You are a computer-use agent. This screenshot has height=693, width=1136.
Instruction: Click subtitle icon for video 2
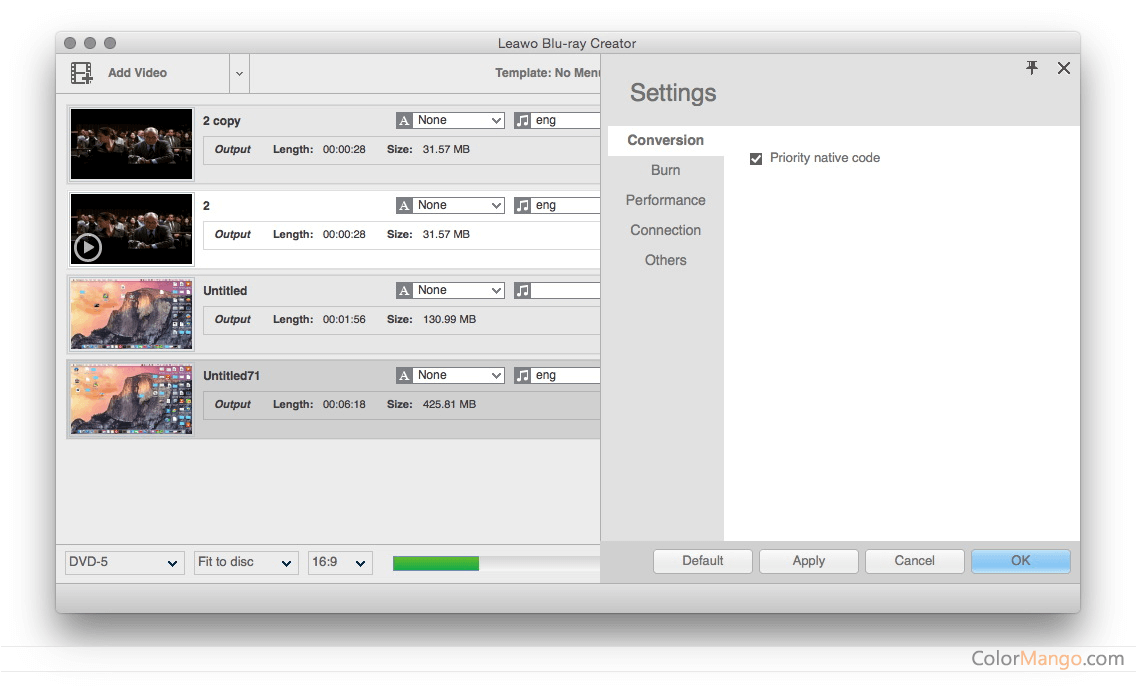pos(404,206)
